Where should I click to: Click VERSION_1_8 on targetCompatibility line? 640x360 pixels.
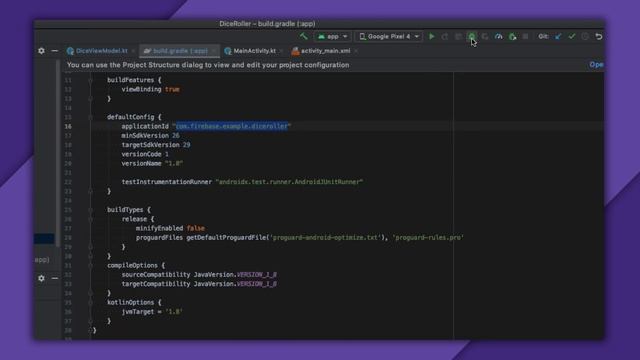[x=257, y=284]
